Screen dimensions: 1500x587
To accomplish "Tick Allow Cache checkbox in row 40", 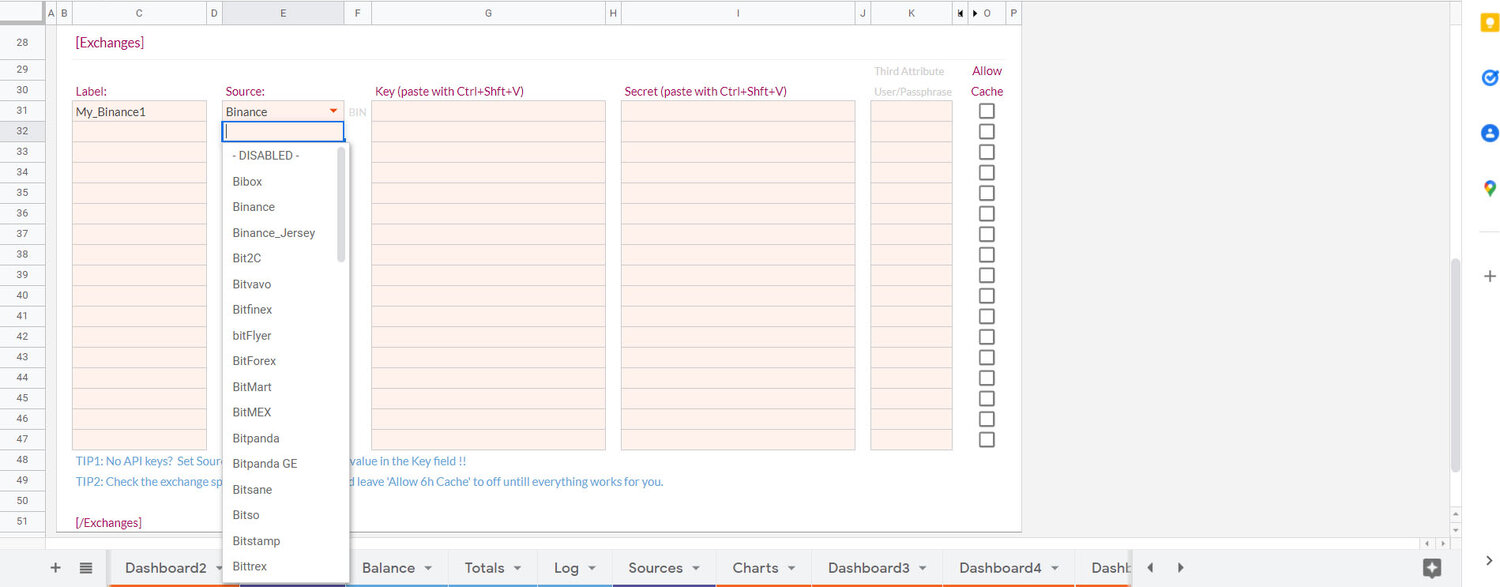I will [987, 296].
